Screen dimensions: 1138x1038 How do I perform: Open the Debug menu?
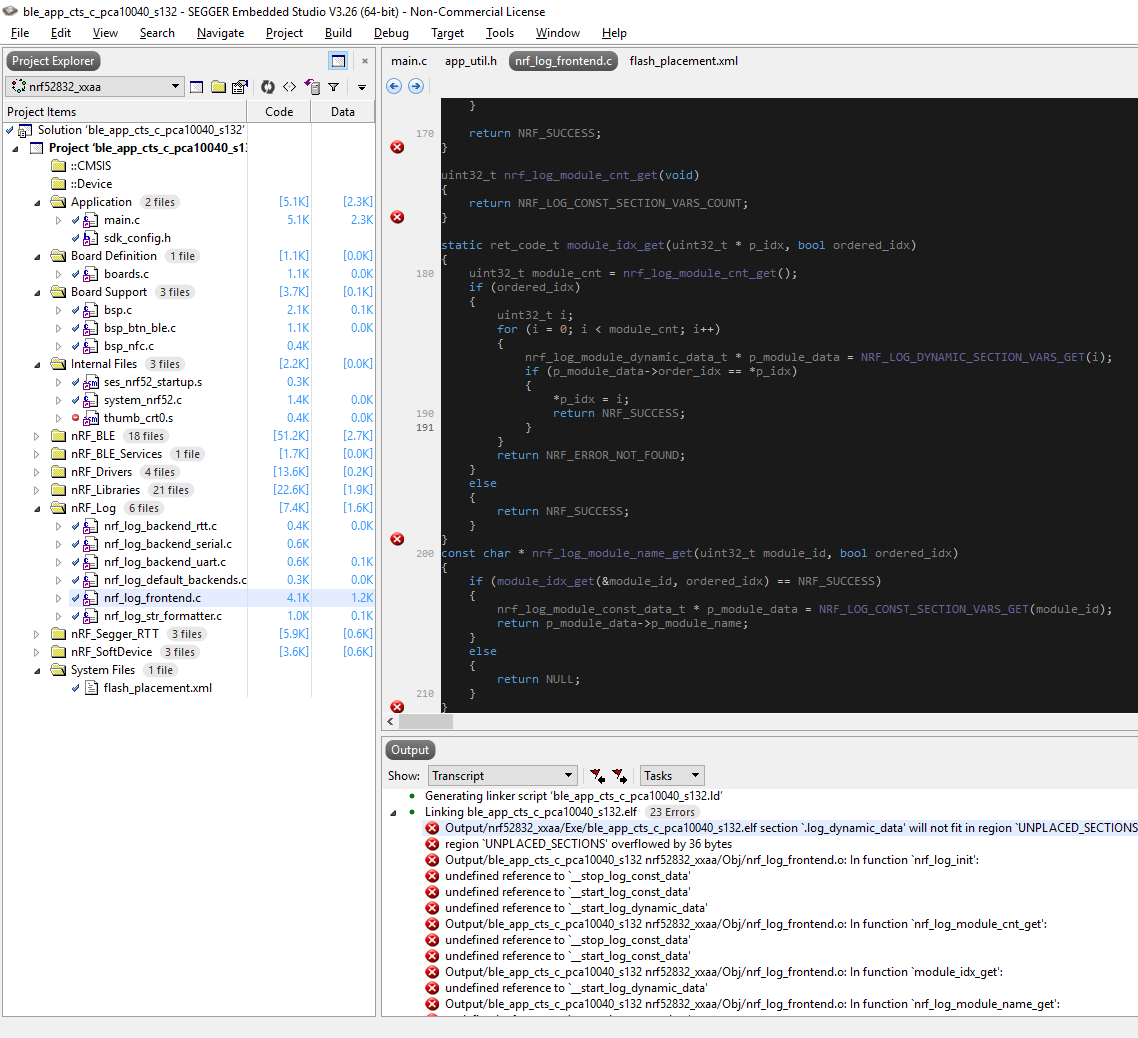(x=391, y=33)
